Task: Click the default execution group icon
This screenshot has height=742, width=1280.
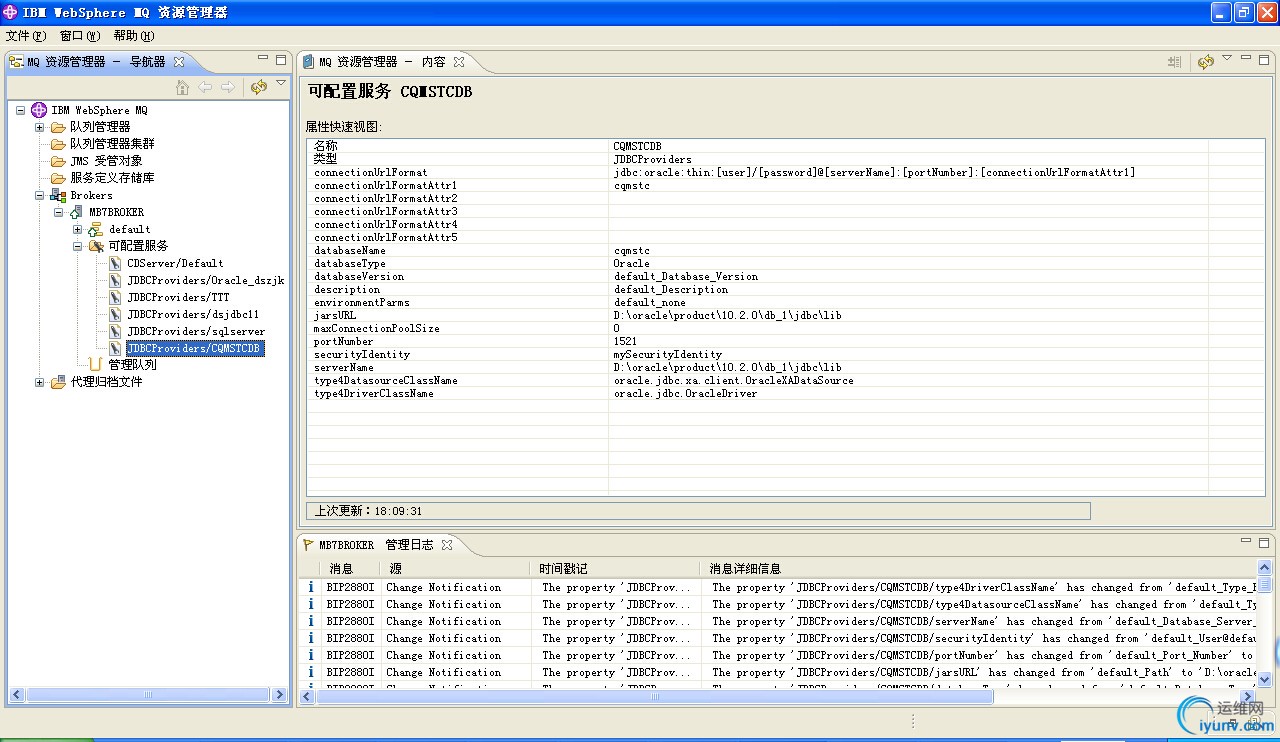Action: (x=95, y=229)
